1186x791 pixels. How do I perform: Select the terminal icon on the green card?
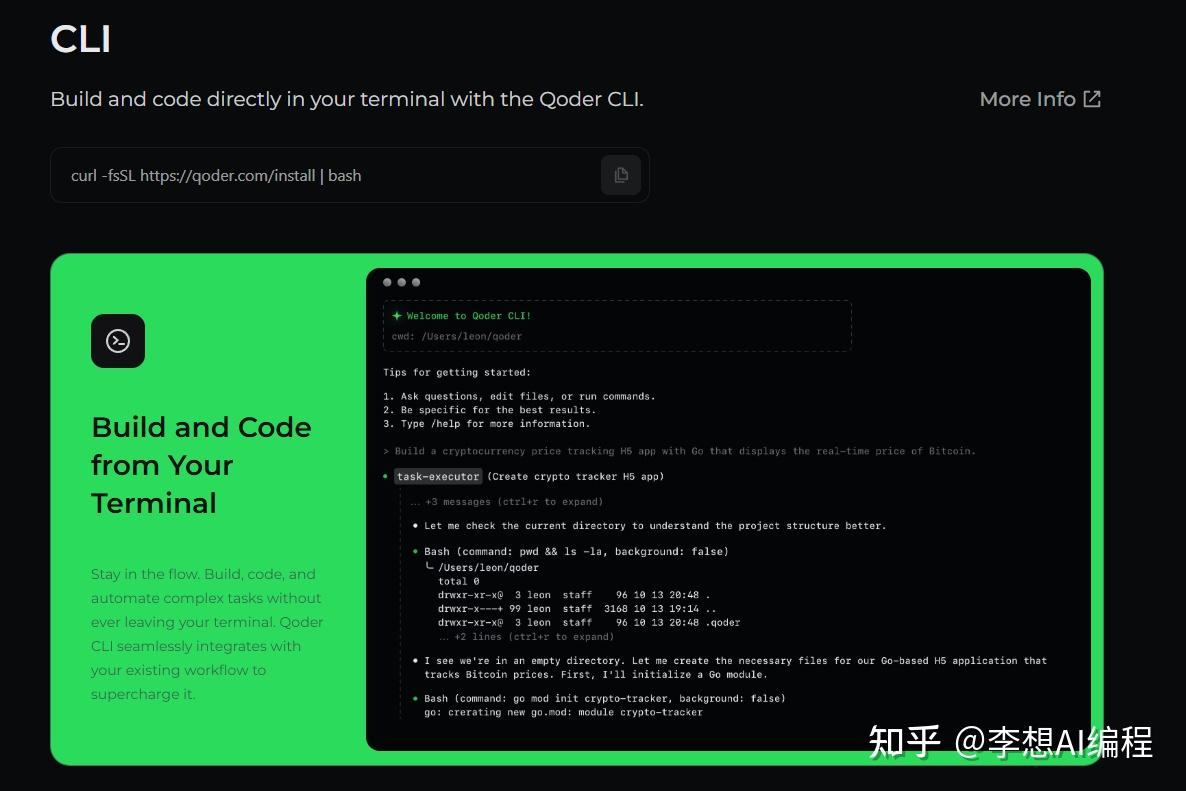[118, 341]
